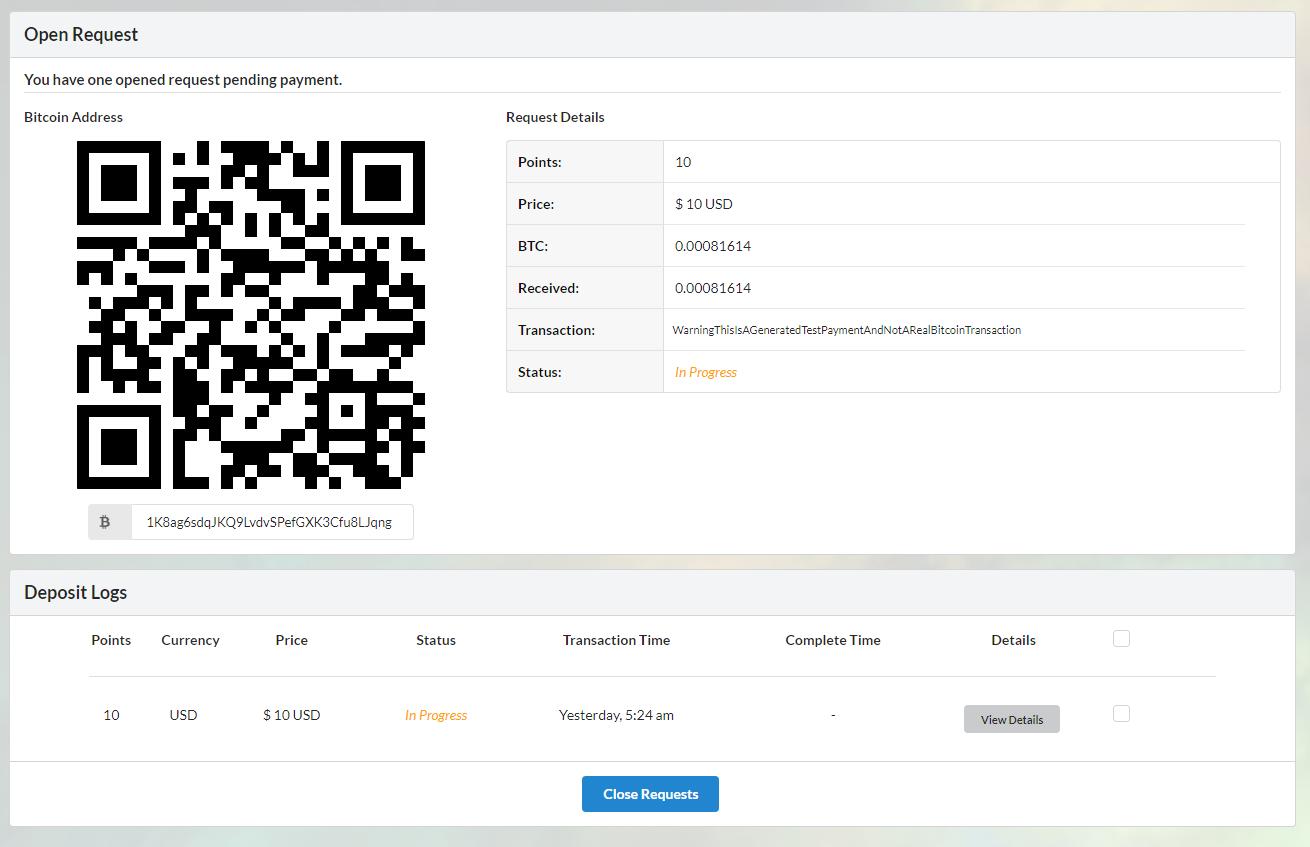Click the '$ 10 USD' value in Price row of Request Details

tap(704, 204)
